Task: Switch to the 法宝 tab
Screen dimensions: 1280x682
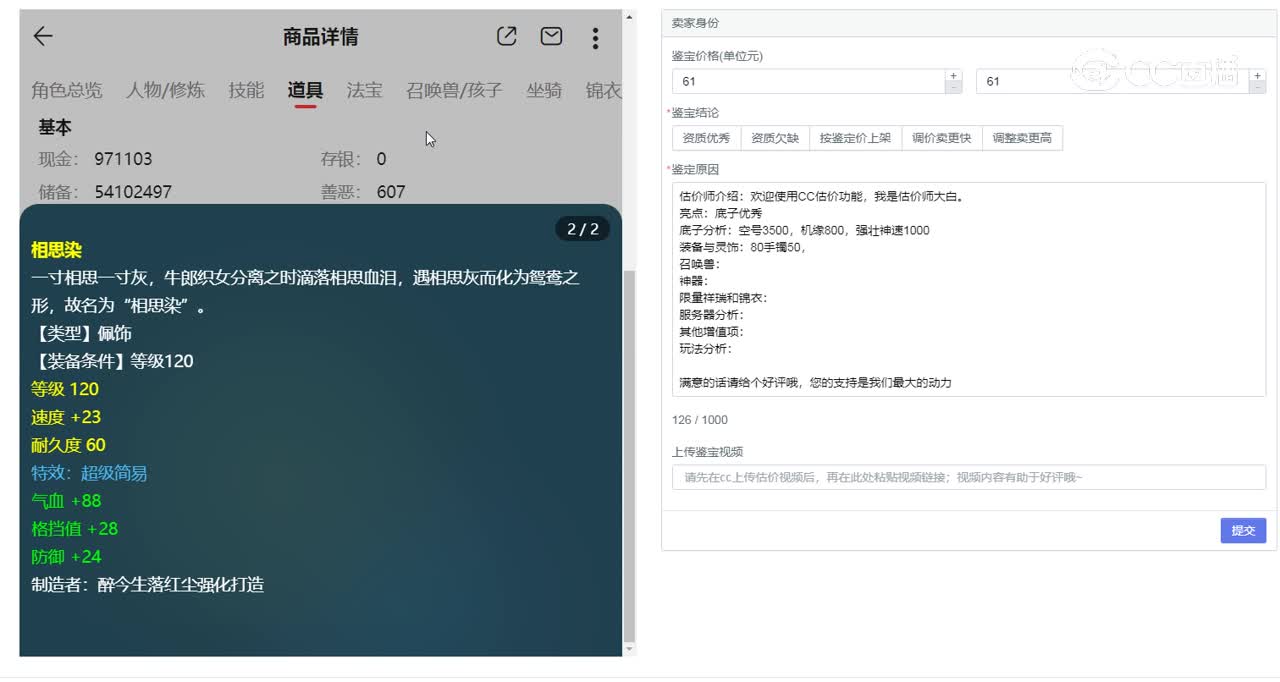Action: 364,89
